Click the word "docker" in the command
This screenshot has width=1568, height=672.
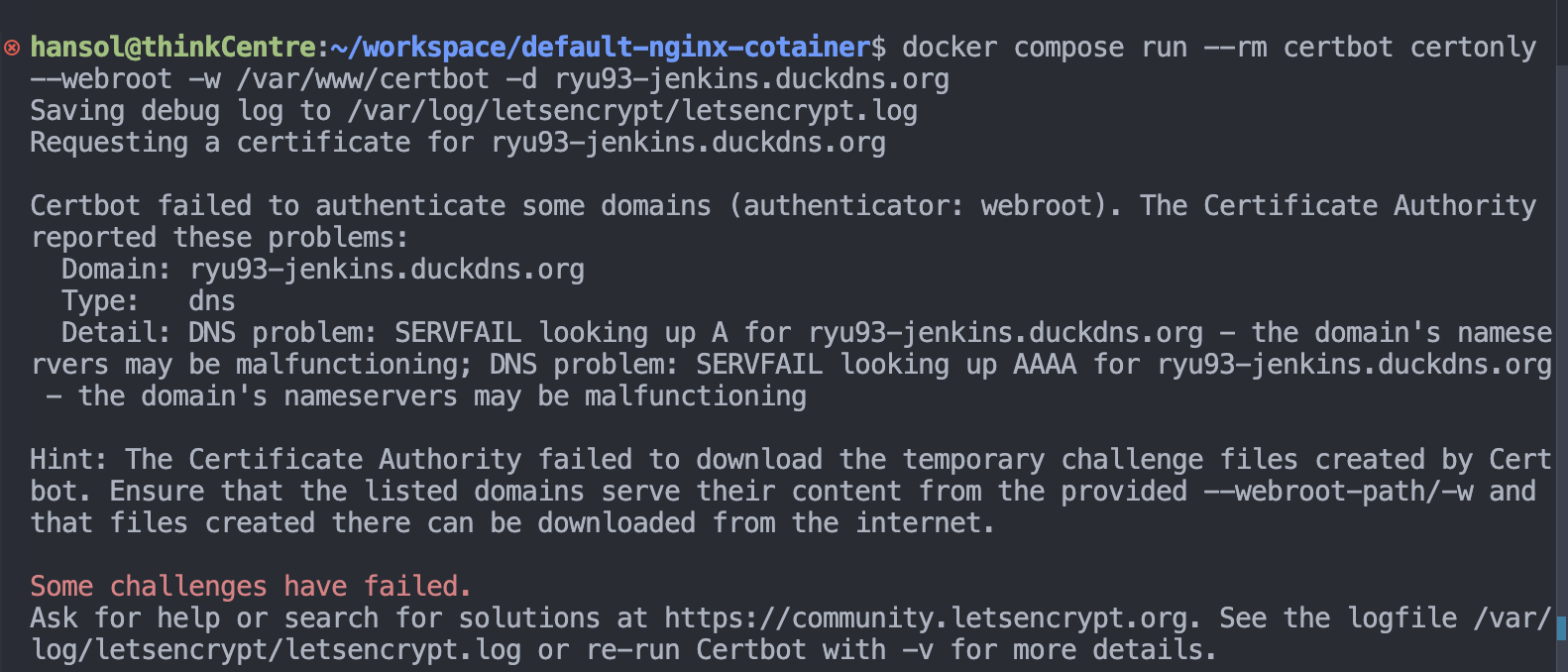[950, 48]
